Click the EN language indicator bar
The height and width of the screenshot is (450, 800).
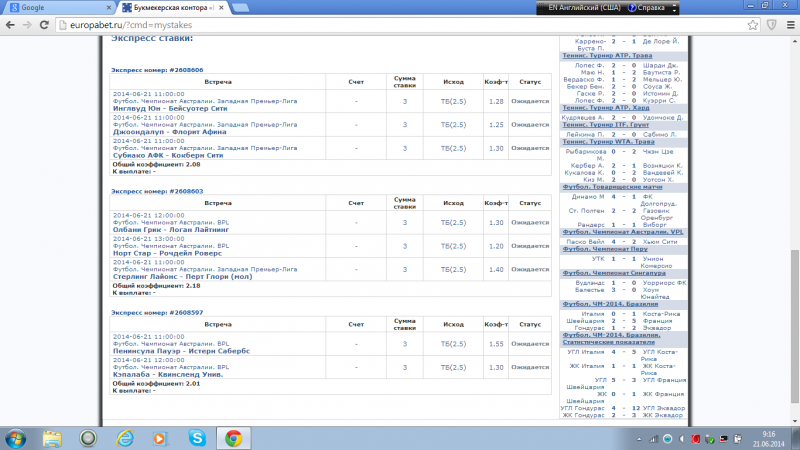(601, 7)
